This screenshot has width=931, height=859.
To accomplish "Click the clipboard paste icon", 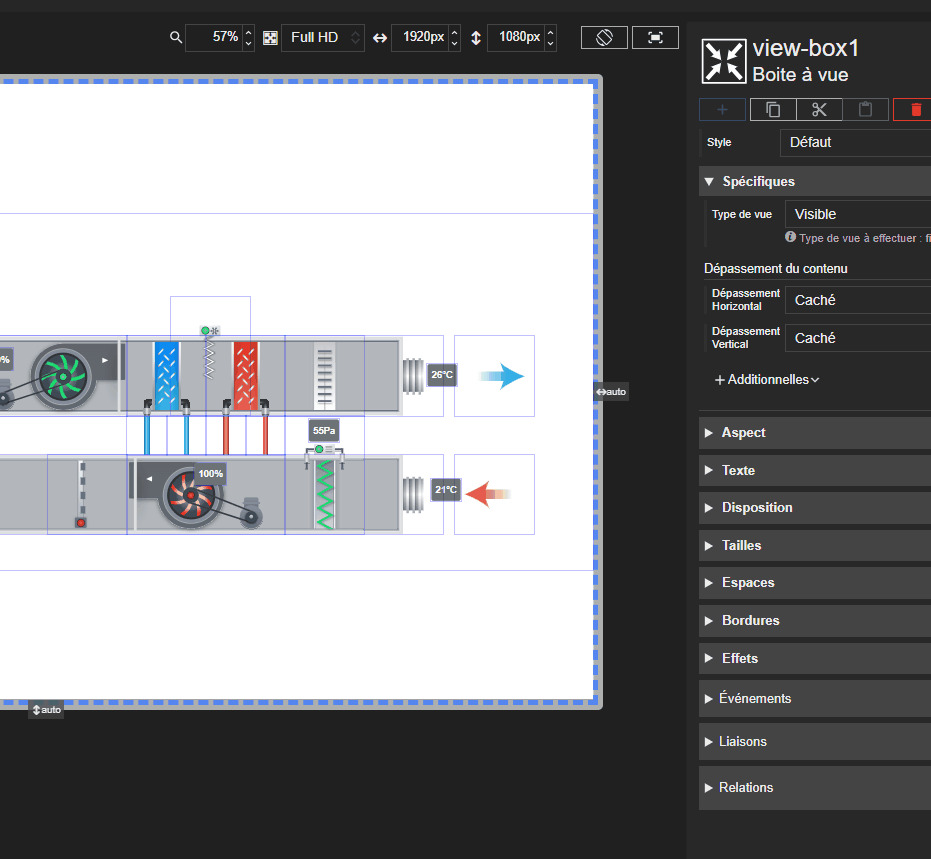I will point(865,110).
